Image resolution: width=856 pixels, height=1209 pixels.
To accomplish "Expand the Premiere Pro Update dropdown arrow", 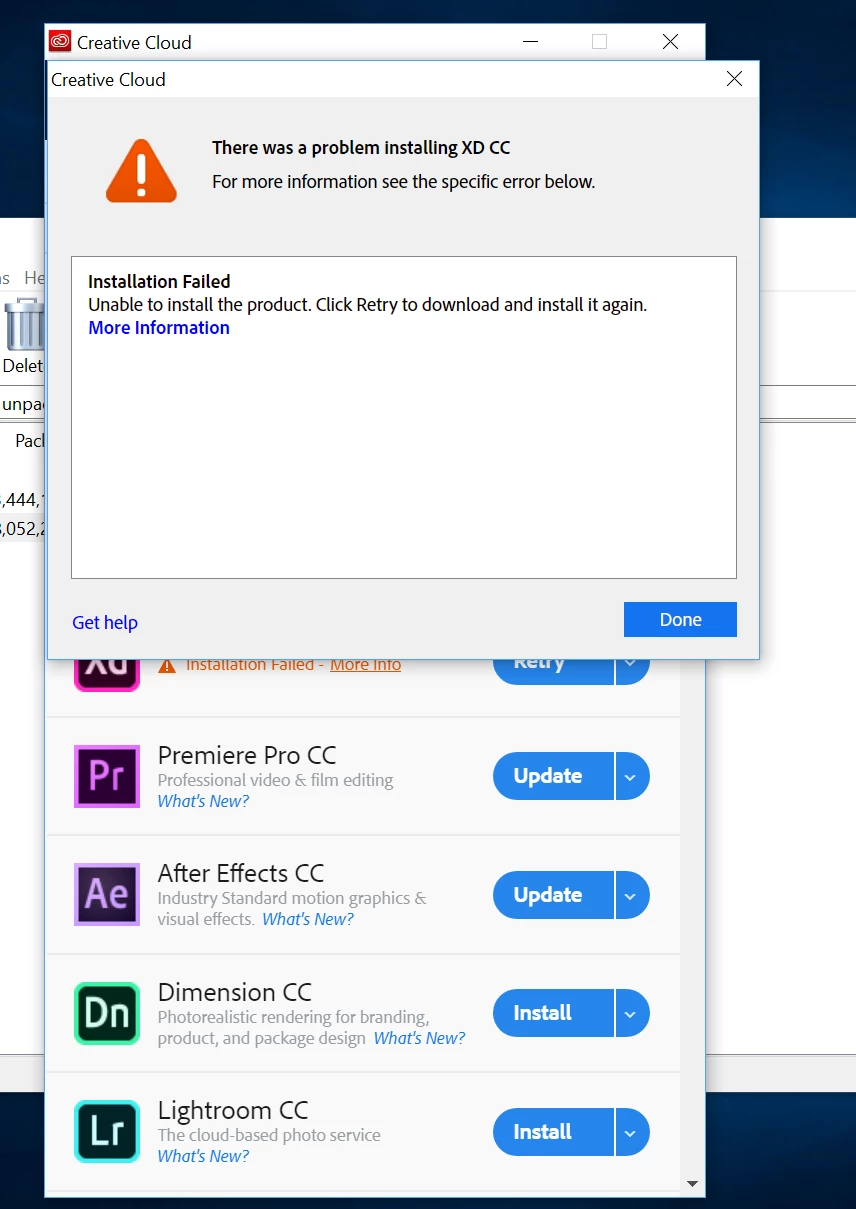I will (632, 776).
